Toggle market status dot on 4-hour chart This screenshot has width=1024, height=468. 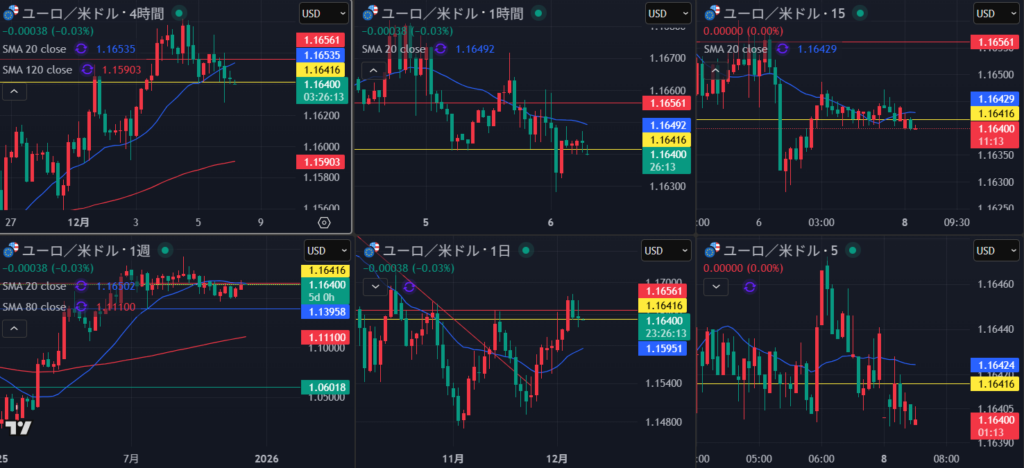coord(178,13)
